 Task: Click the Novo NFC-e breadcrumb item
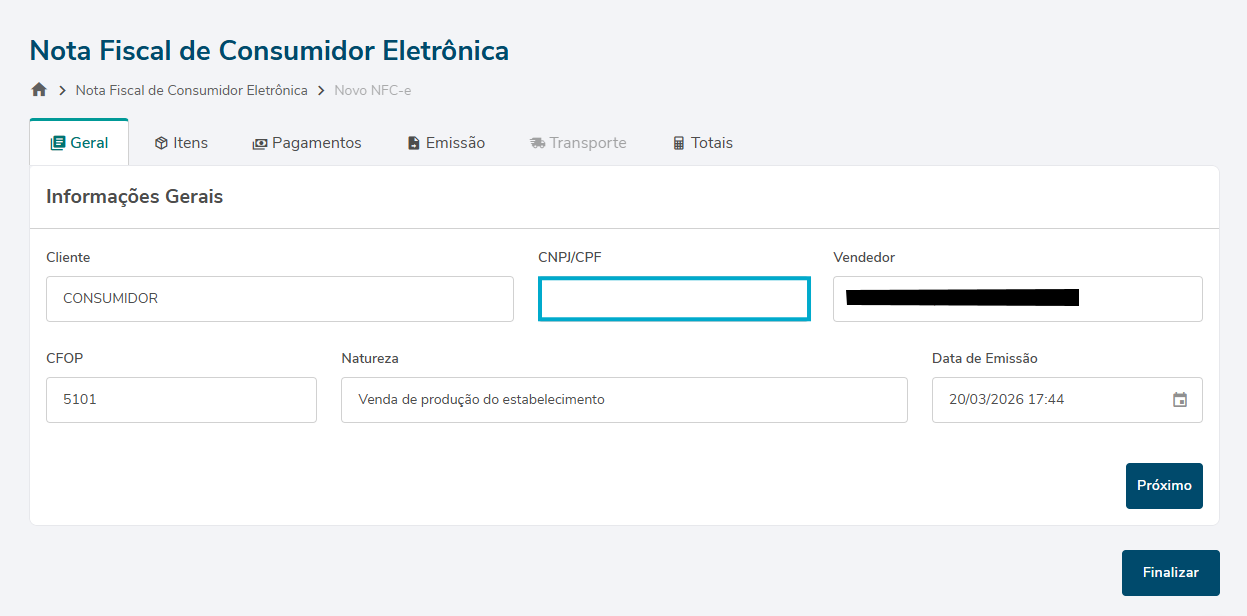click(x=373, y=90)
